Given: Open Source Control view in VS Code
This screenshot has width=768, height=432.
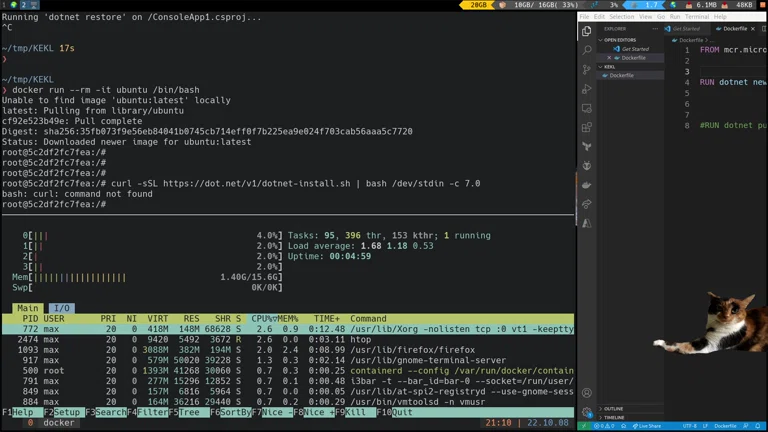Looking at the screenshot, I should pos(586,70).
